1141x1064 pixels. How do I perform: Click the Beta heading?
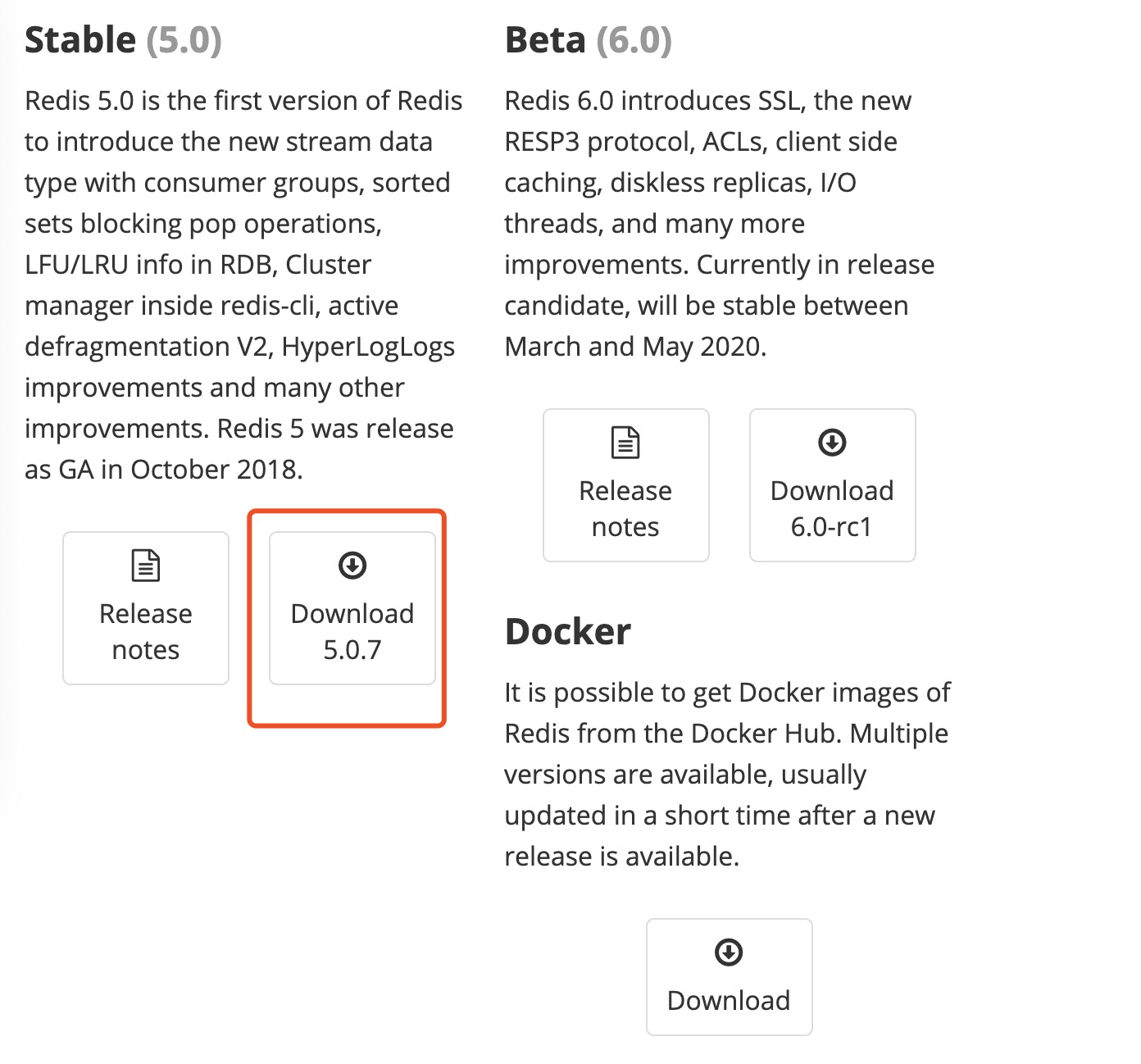(x=545, y=40)
